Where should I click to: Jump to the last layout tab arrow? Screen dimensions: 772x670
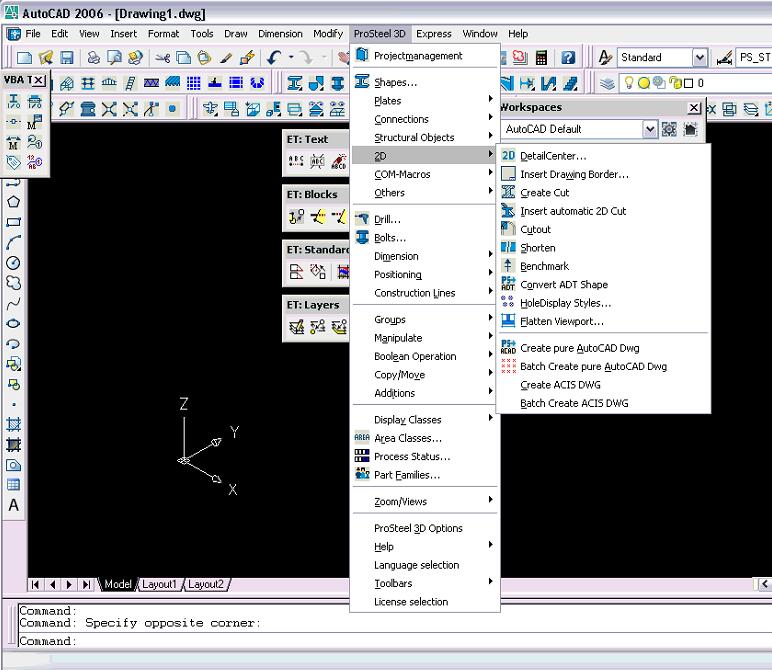86,584
